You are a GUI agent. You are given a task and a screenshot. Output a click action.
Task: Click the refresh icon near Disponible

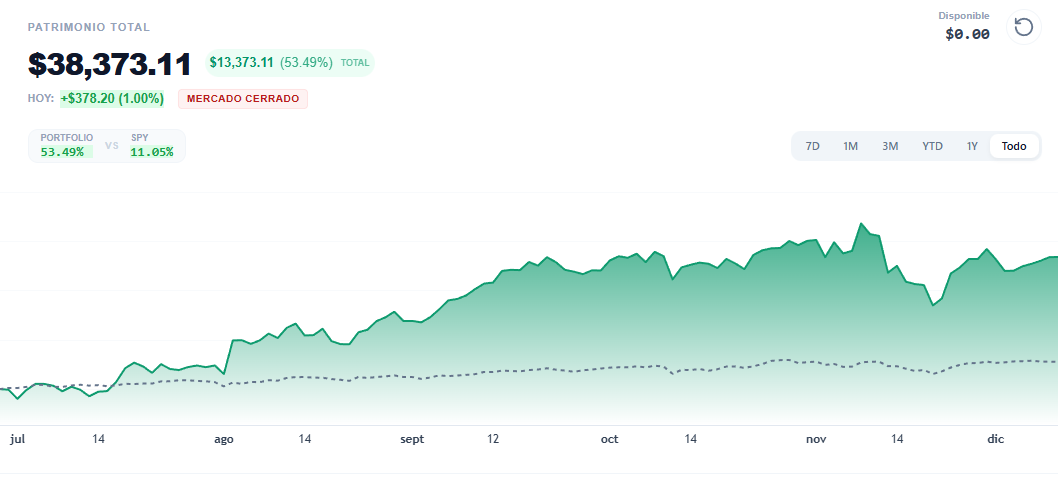pos(1023,27)
